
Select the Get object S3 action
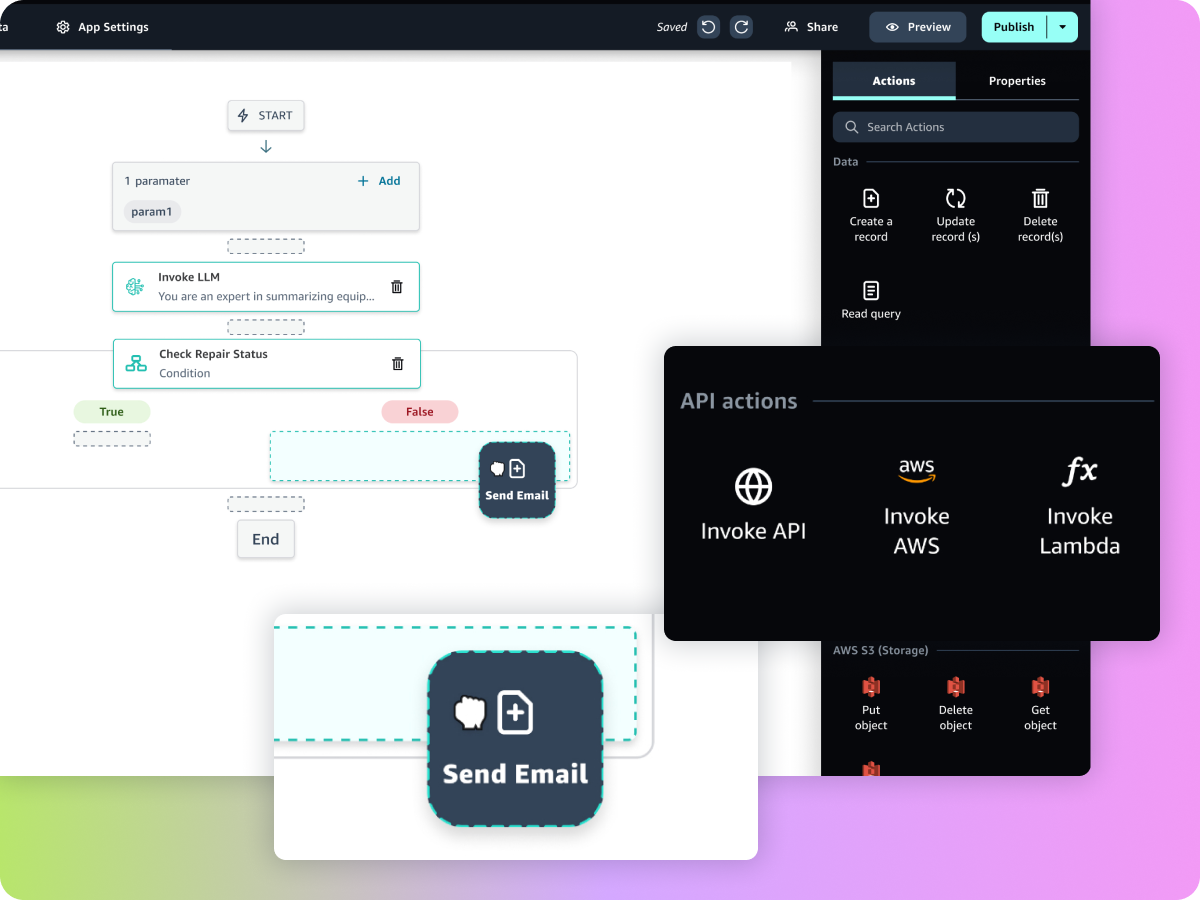pos(1040,702)
